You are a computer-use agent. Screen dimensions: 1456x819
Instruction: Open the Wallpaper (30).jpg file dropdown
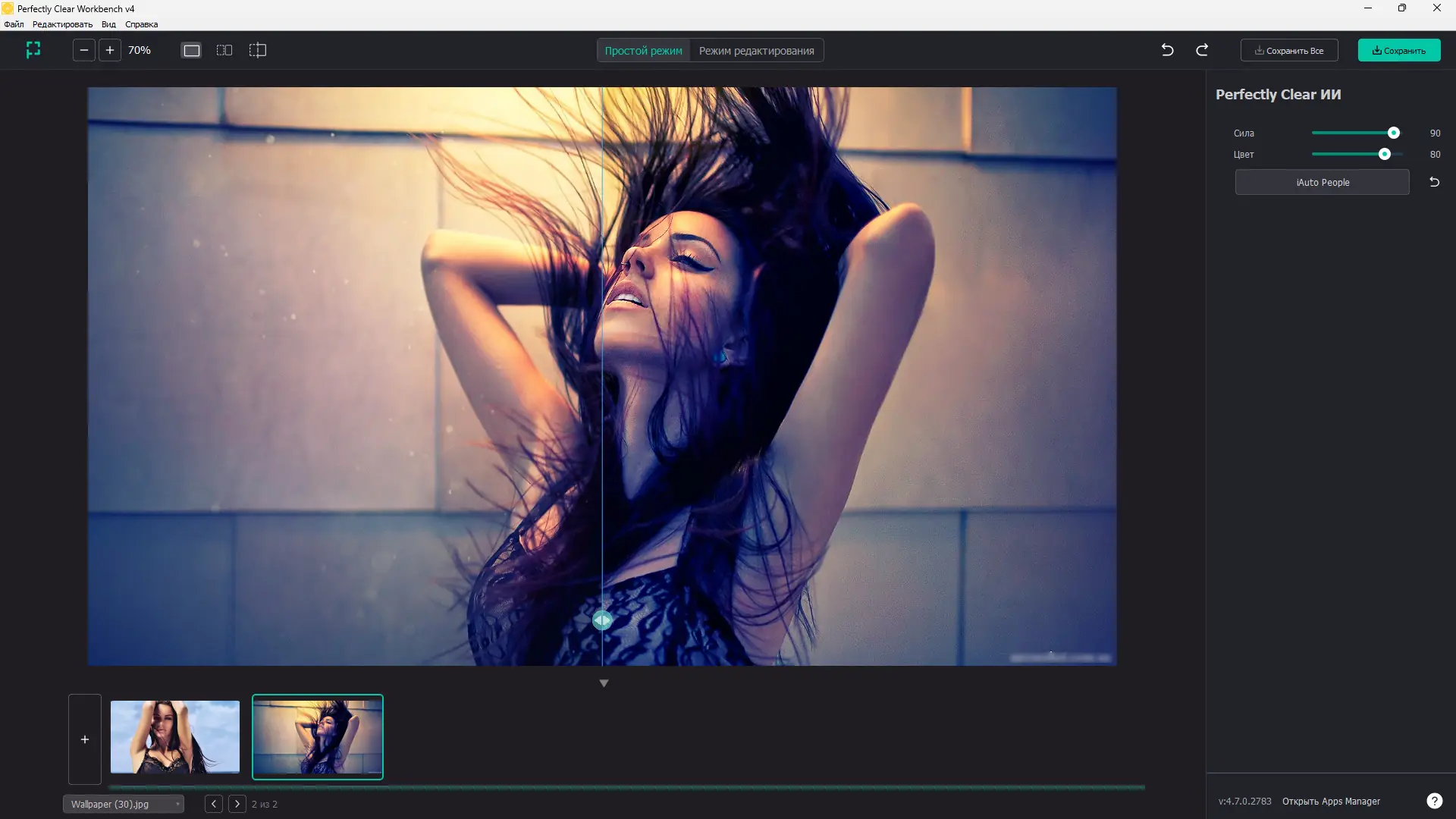pyautogui.click(x=124, y=804)
